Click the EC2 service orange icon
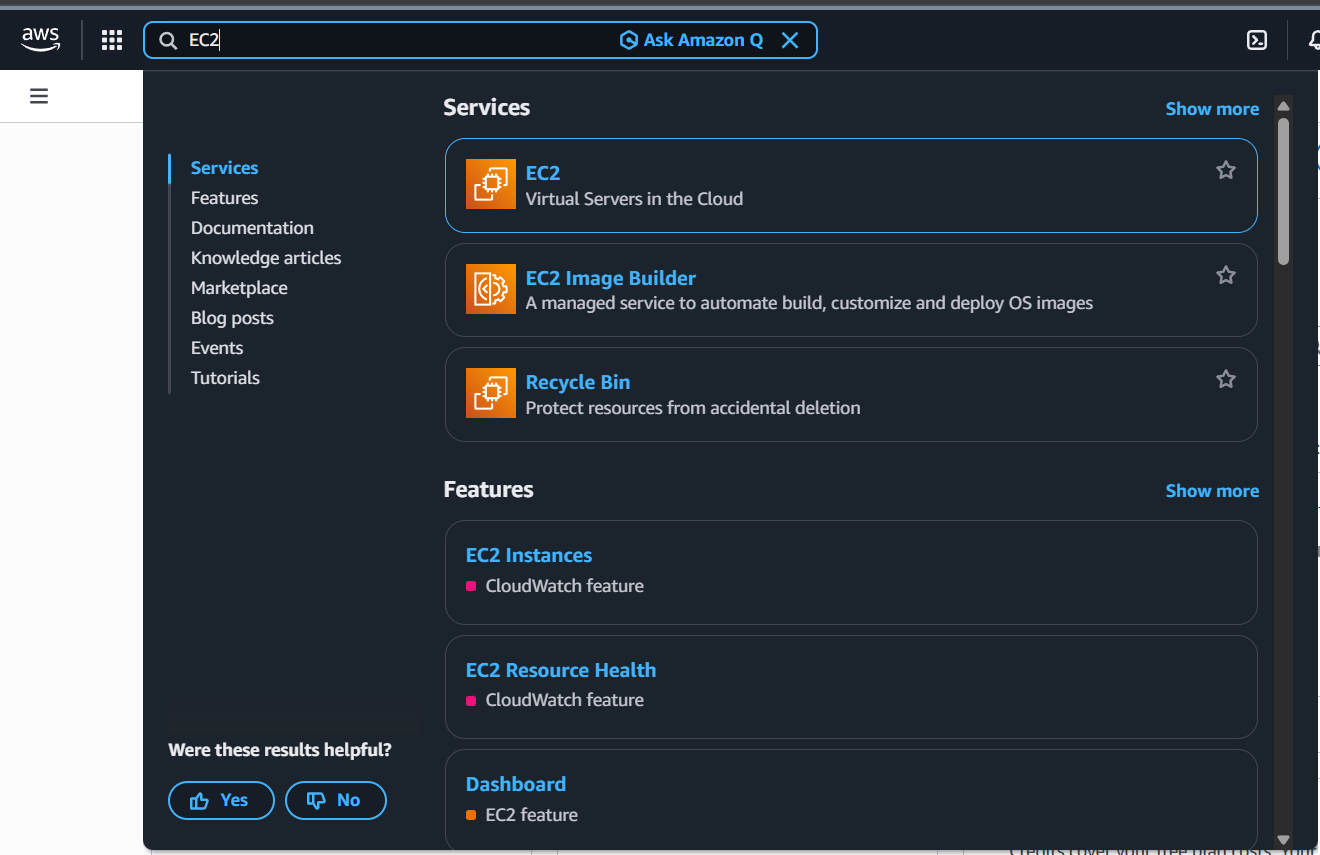The height and width of the screenshot is (855, 1320). [491, 184]
